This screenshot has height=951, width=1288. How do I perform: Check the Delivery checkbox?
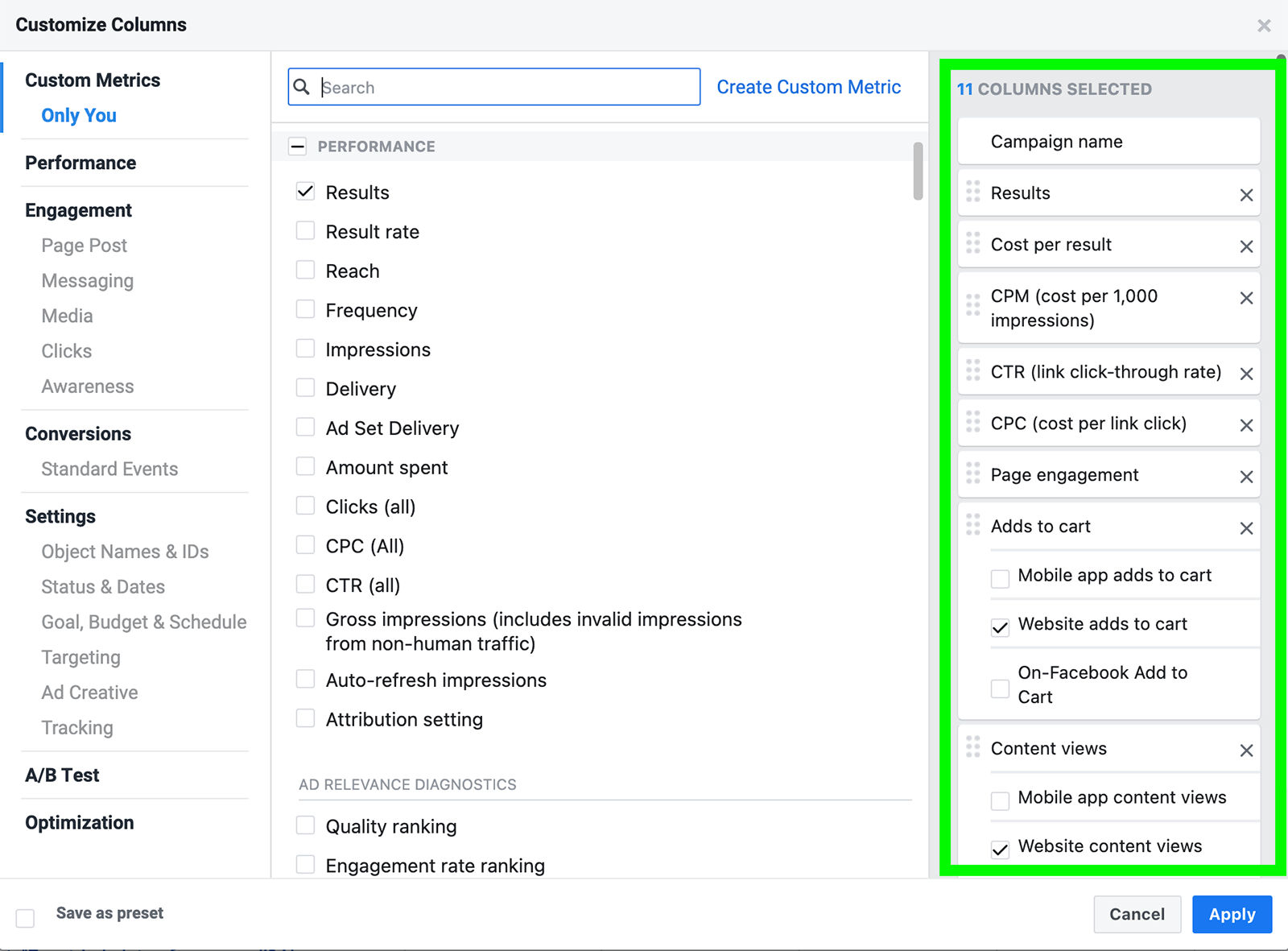305,388
